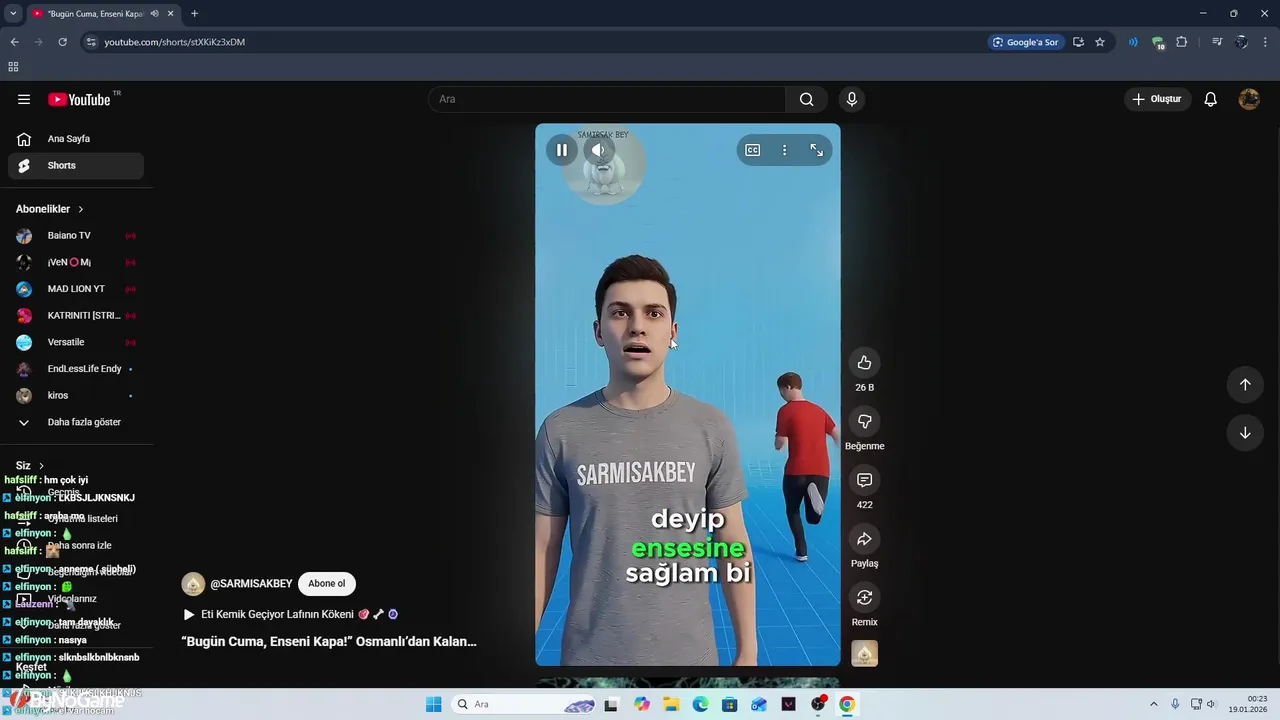Expand Abonelikler subscriptions chevron

pos(81,209)
